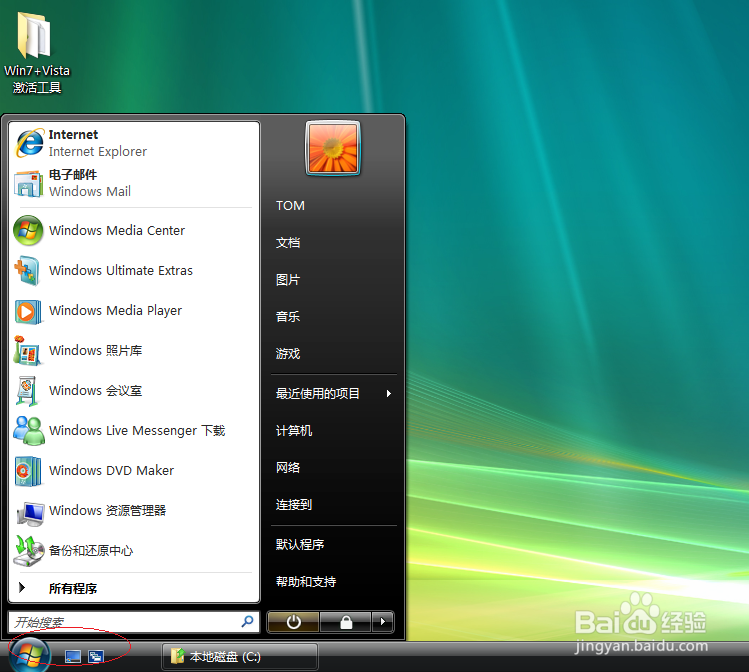Click the lock computer button
This screenshot has height=672, width=749.
click(346, 622)
